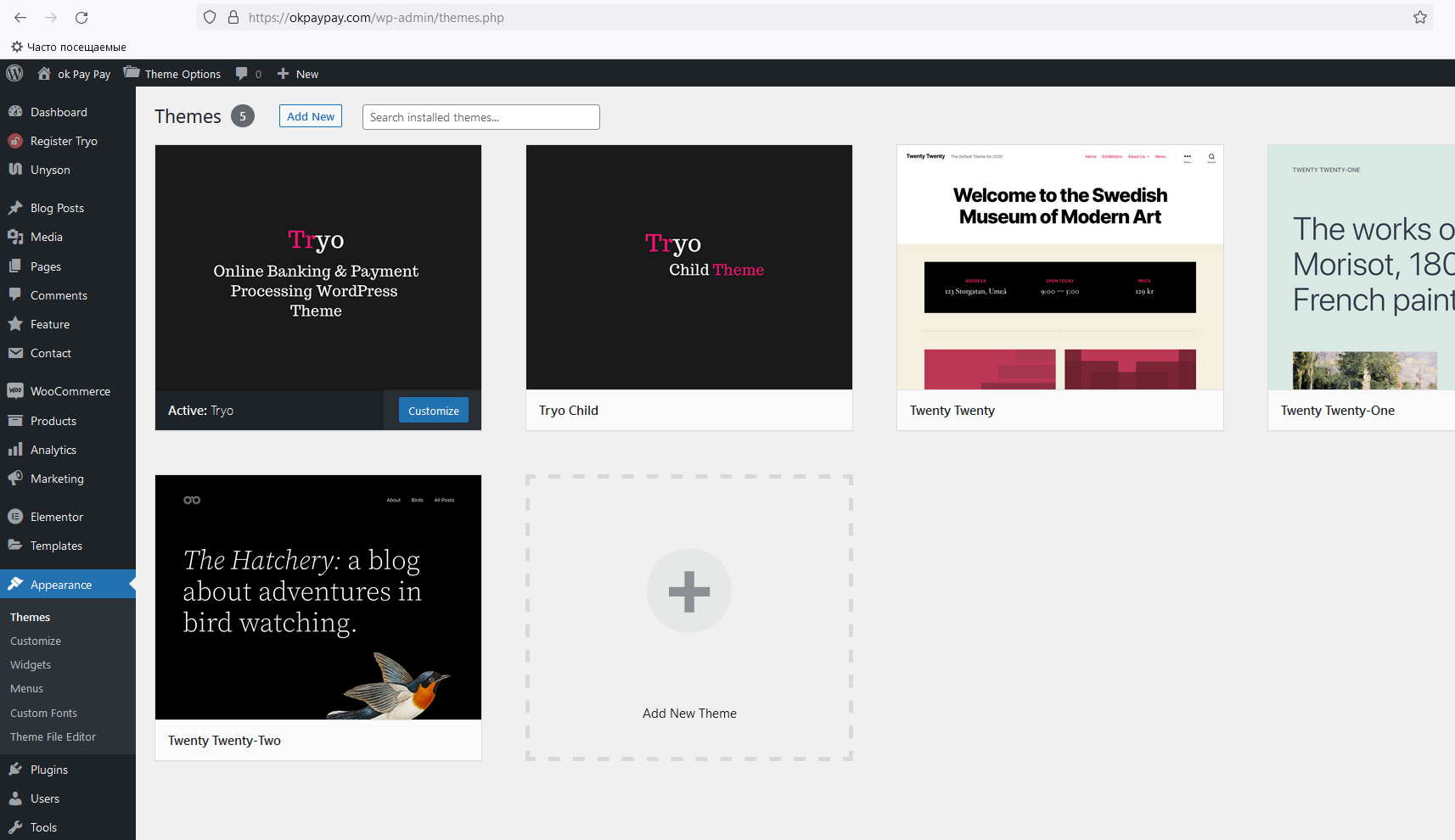Click the Templates folder icon

(15, 545)
